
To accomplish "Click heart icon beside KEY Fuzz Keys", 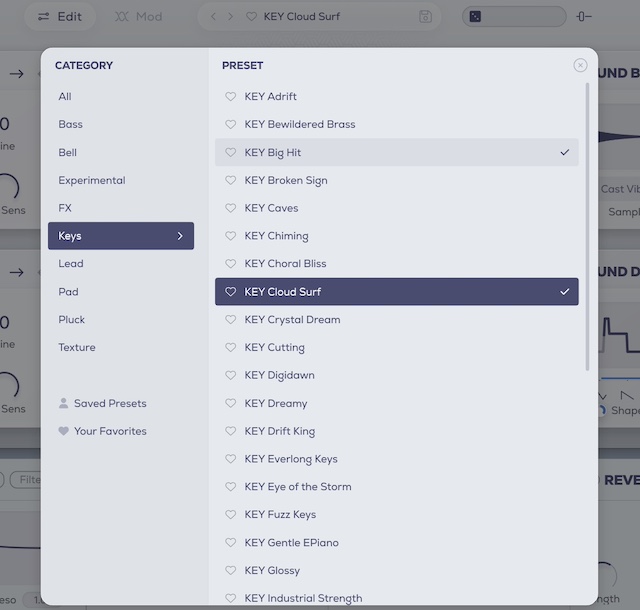I will [x=230, y=515].
